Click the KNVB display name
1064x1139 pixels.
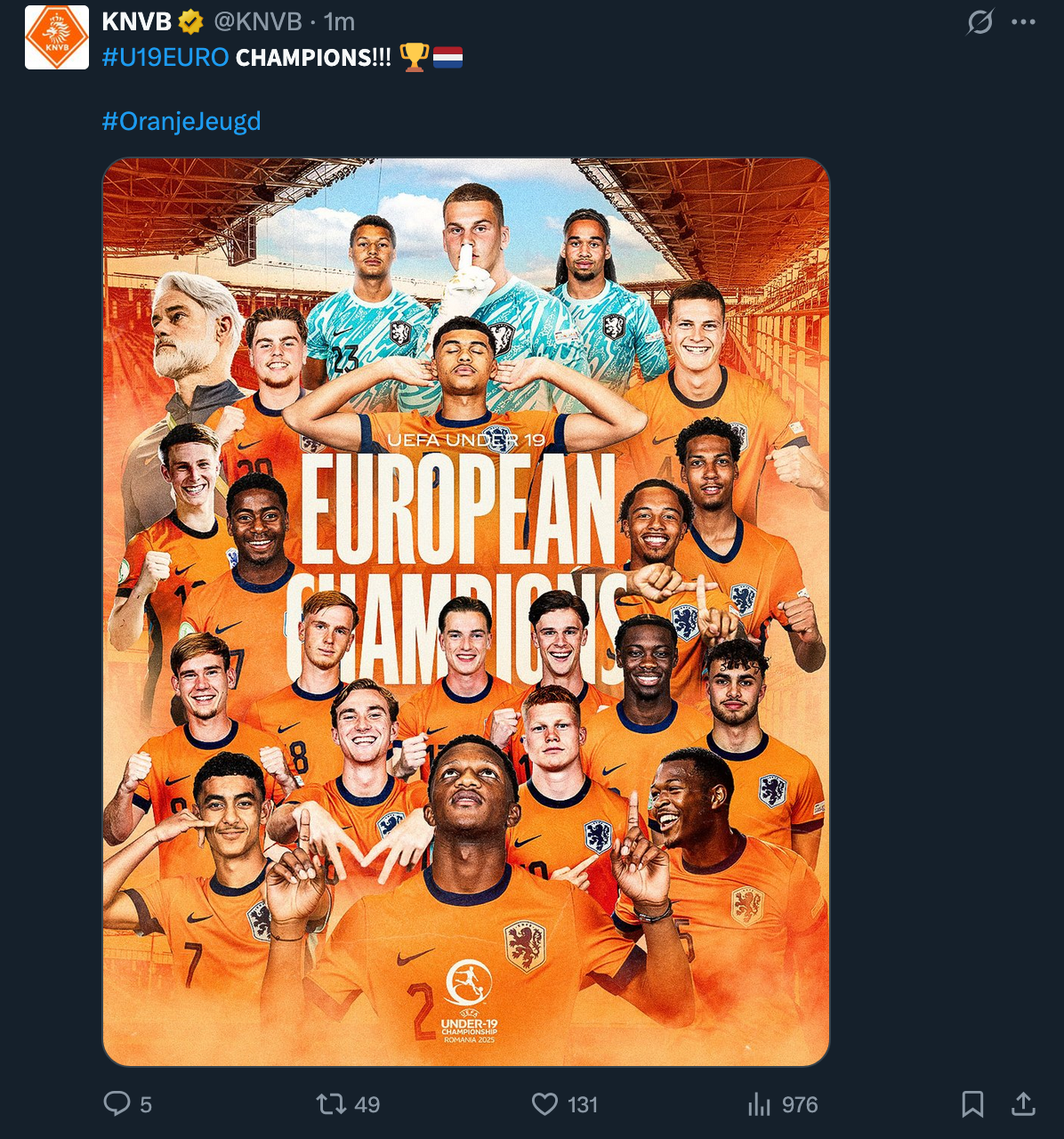[x=136, y=21]
